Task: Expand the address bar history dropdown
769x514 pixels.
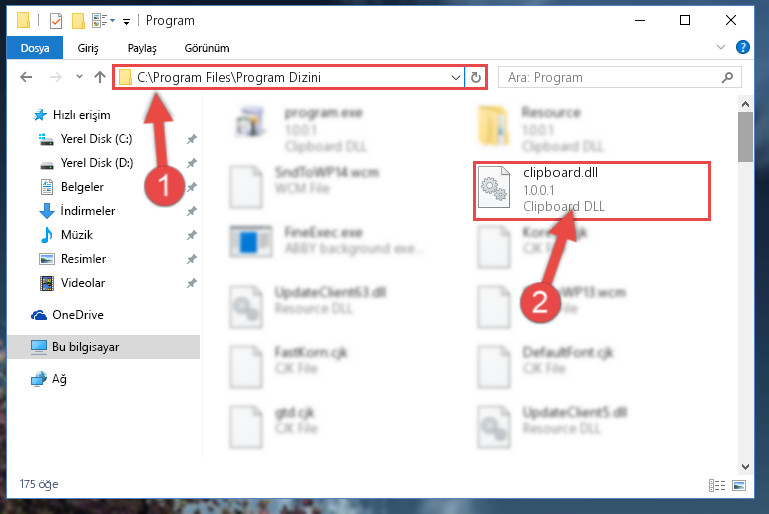Action: pyautogui.click(x=456, y=77)
